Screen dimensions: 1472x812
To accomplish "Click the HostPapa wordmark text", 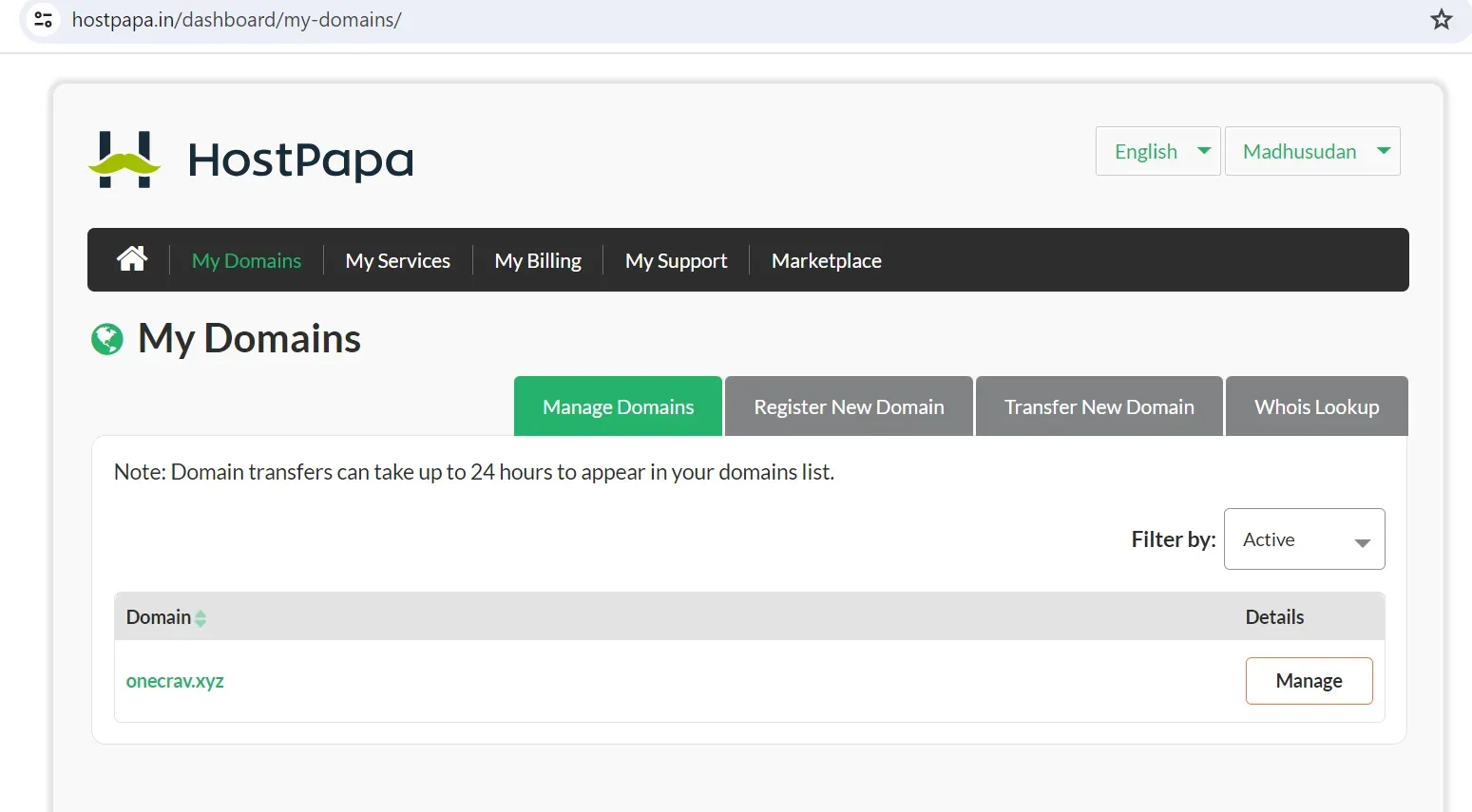I will (300, 161).
